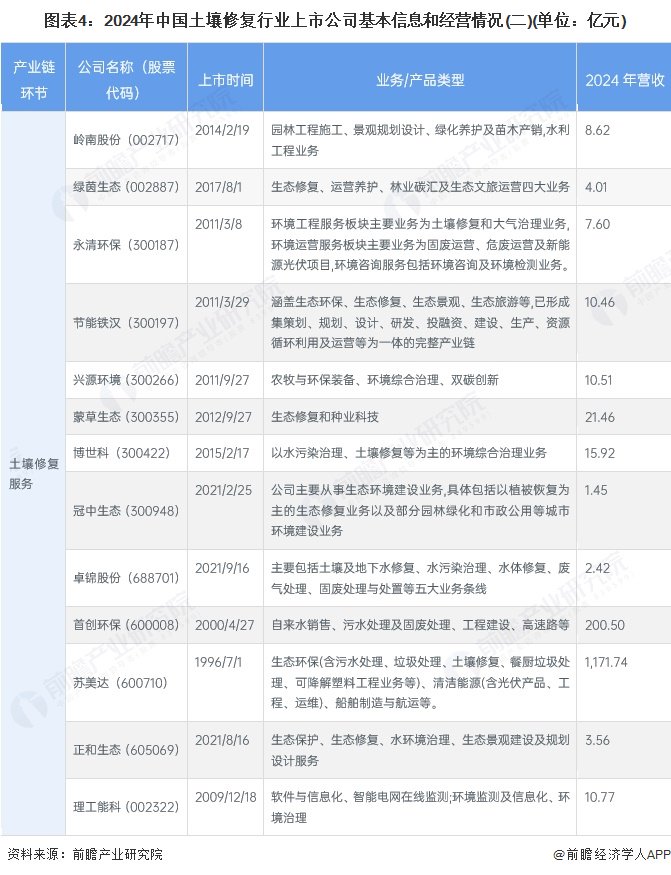671x875 pixels.
Task: Click revenue value 10.51
Action: (598, 380)
